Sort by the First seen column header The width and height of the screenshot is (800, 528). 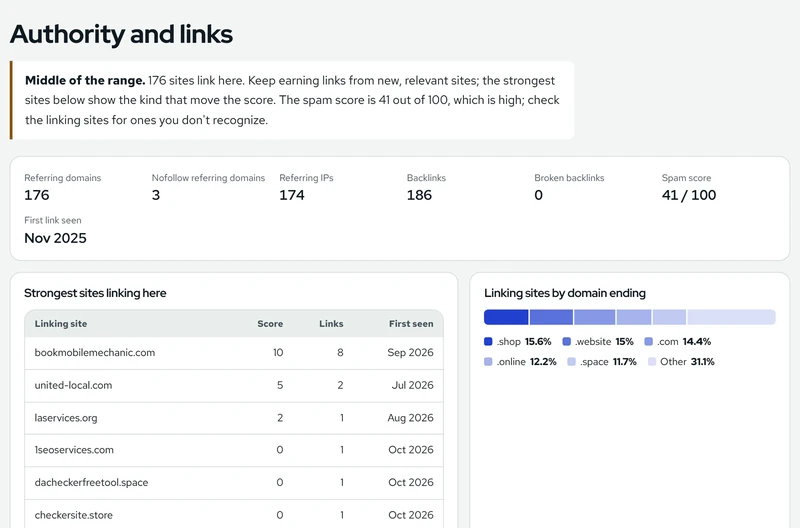[411, 323]
